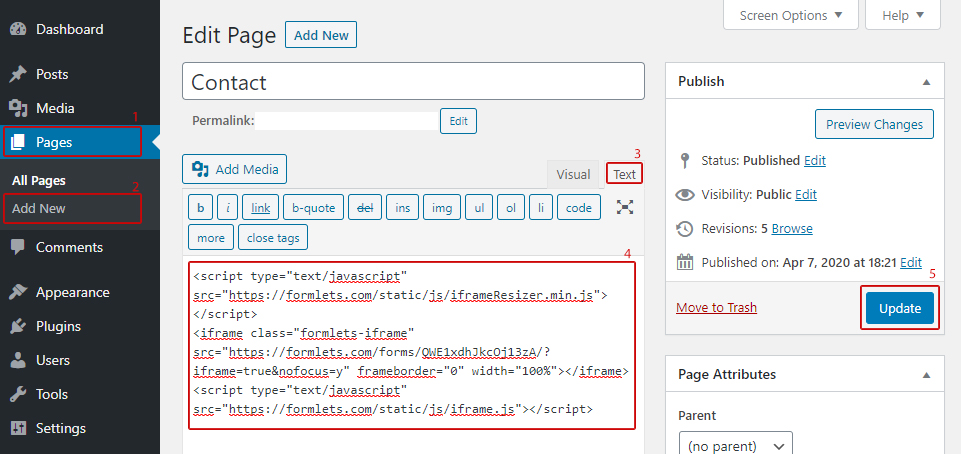Insert unordered list with ul button
Viewport: 961px width, 454px height.
(479, 208)
